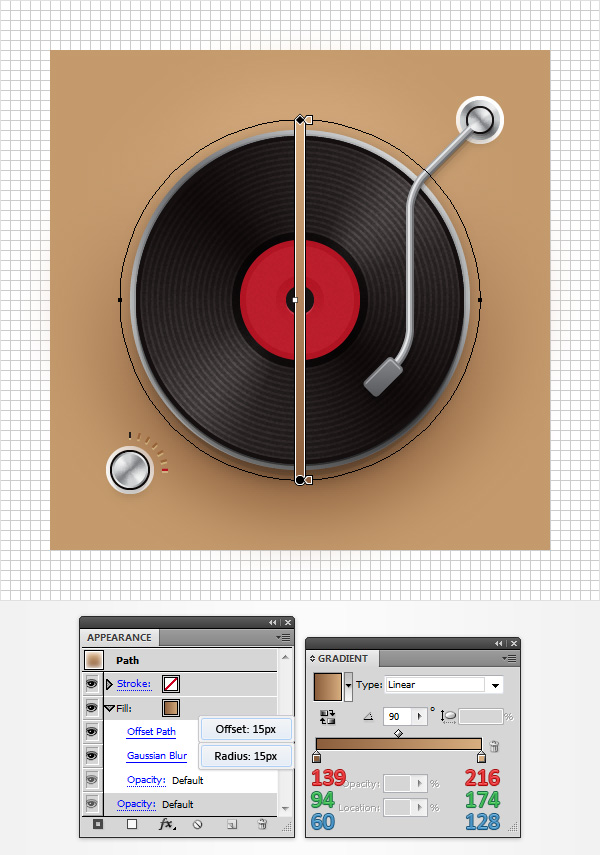This screenshot has width=600, height=855.
Task: Click the Stroke color swatch showing none
Action: click(171, 684)
